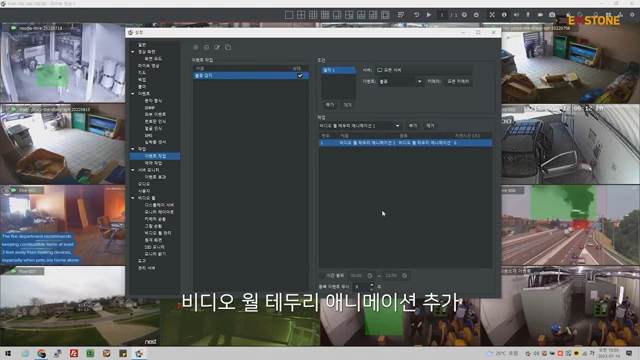Enable the 시간 범위 checkbox
Screen dimensions: 640x360
coord(322,276)
